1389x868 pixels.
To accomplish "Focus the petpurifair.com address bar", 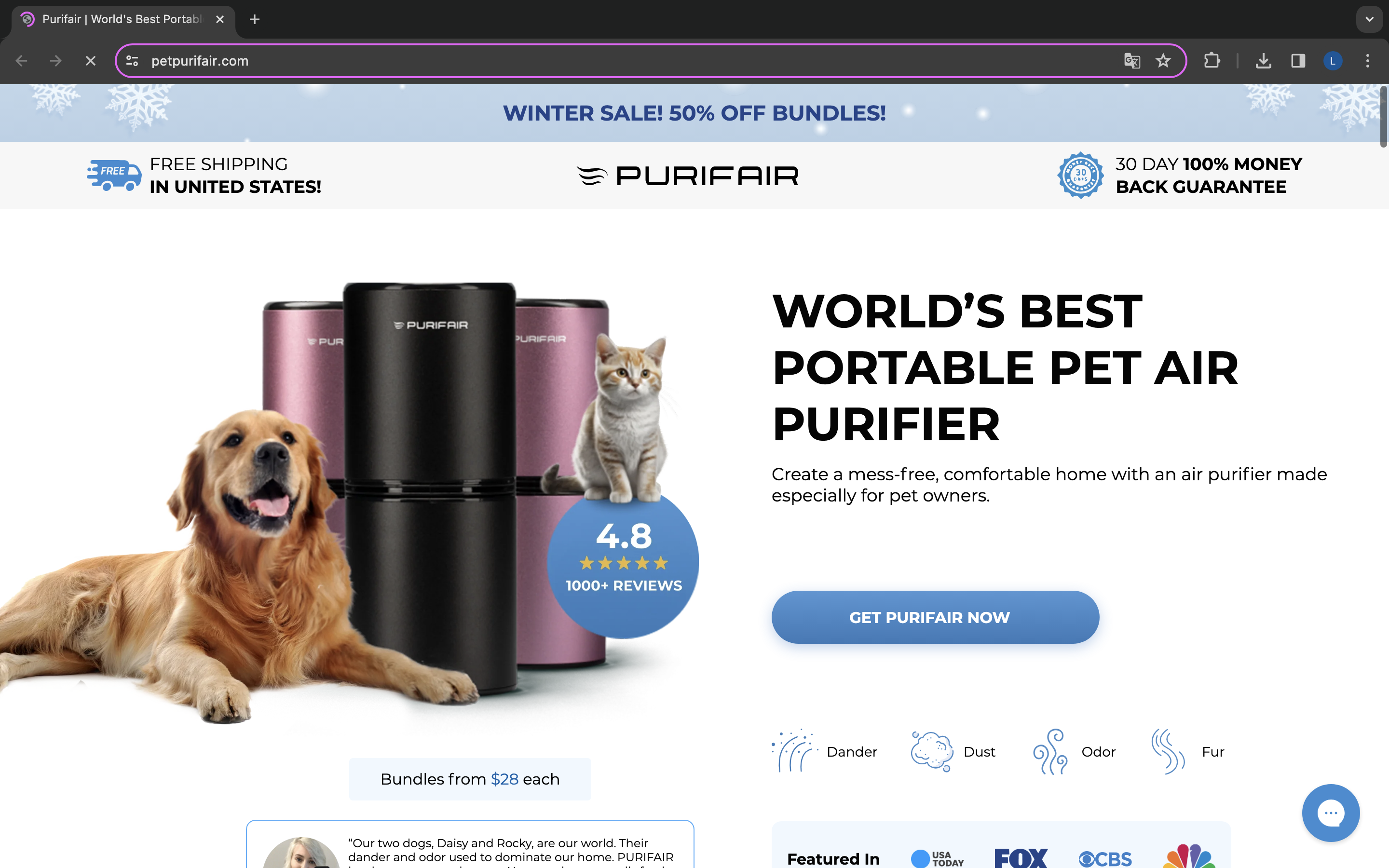I will tap(631, 61).
